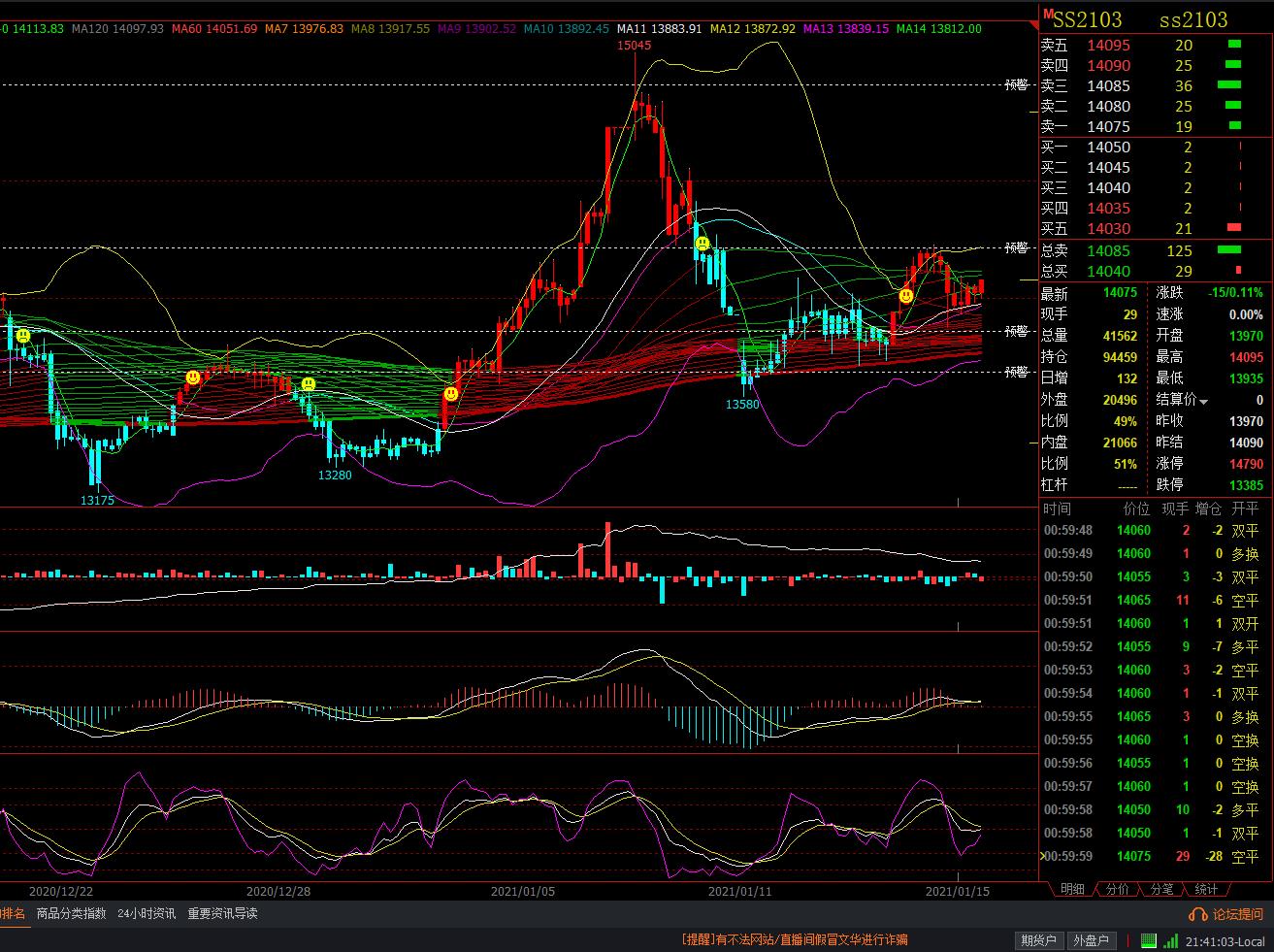Click the 预警 alert marker on the topmost dashed line
The width and height of the screenshot is (1274, 952).
(x=1016, y=85)
